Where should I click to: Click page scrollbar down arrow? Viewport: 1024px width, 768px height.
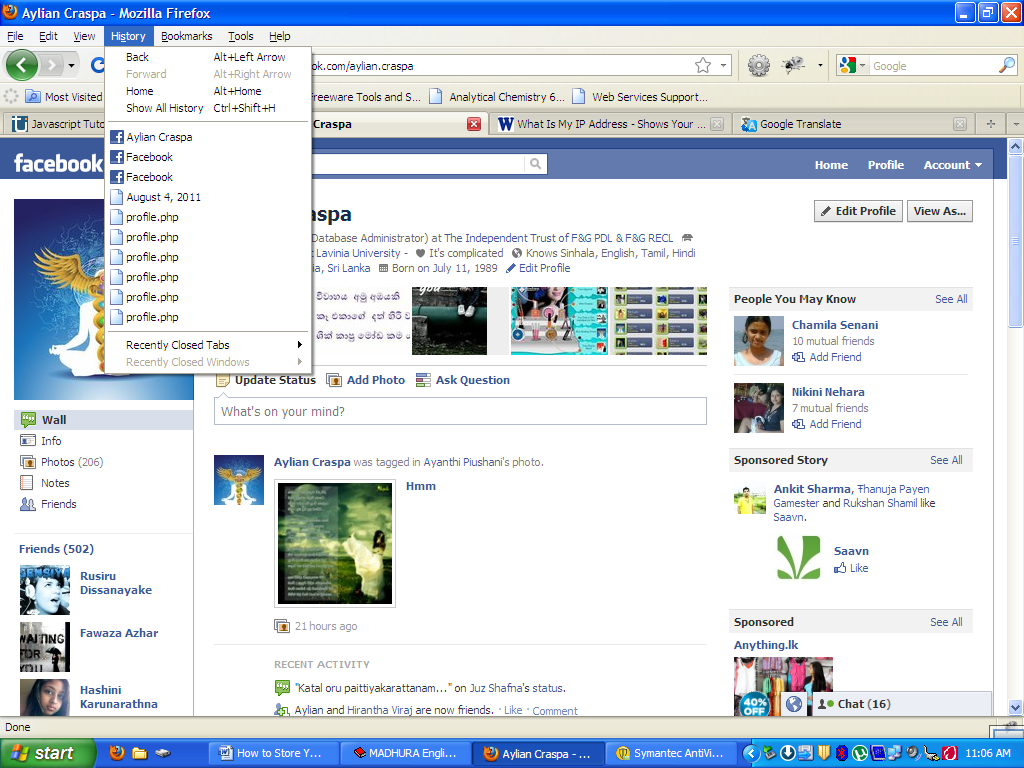coord(1015,707)
